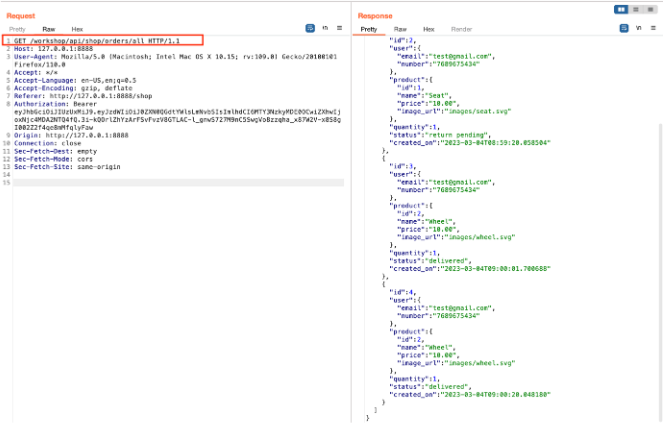Click the Request panel title
The height and width of the screenshot is (423, 663).
(21, 16)
